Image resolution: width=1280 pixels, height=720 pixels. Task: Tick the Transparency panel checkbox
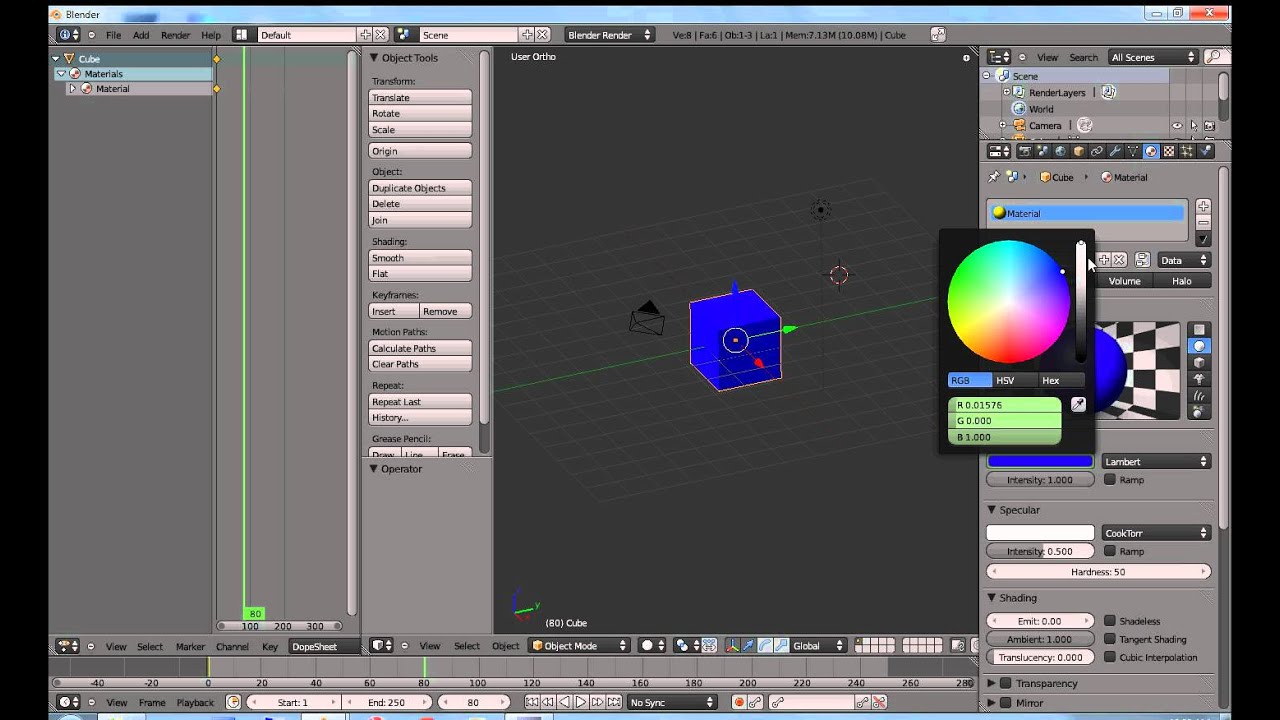pyautogui.click(x=1006, y=683)
